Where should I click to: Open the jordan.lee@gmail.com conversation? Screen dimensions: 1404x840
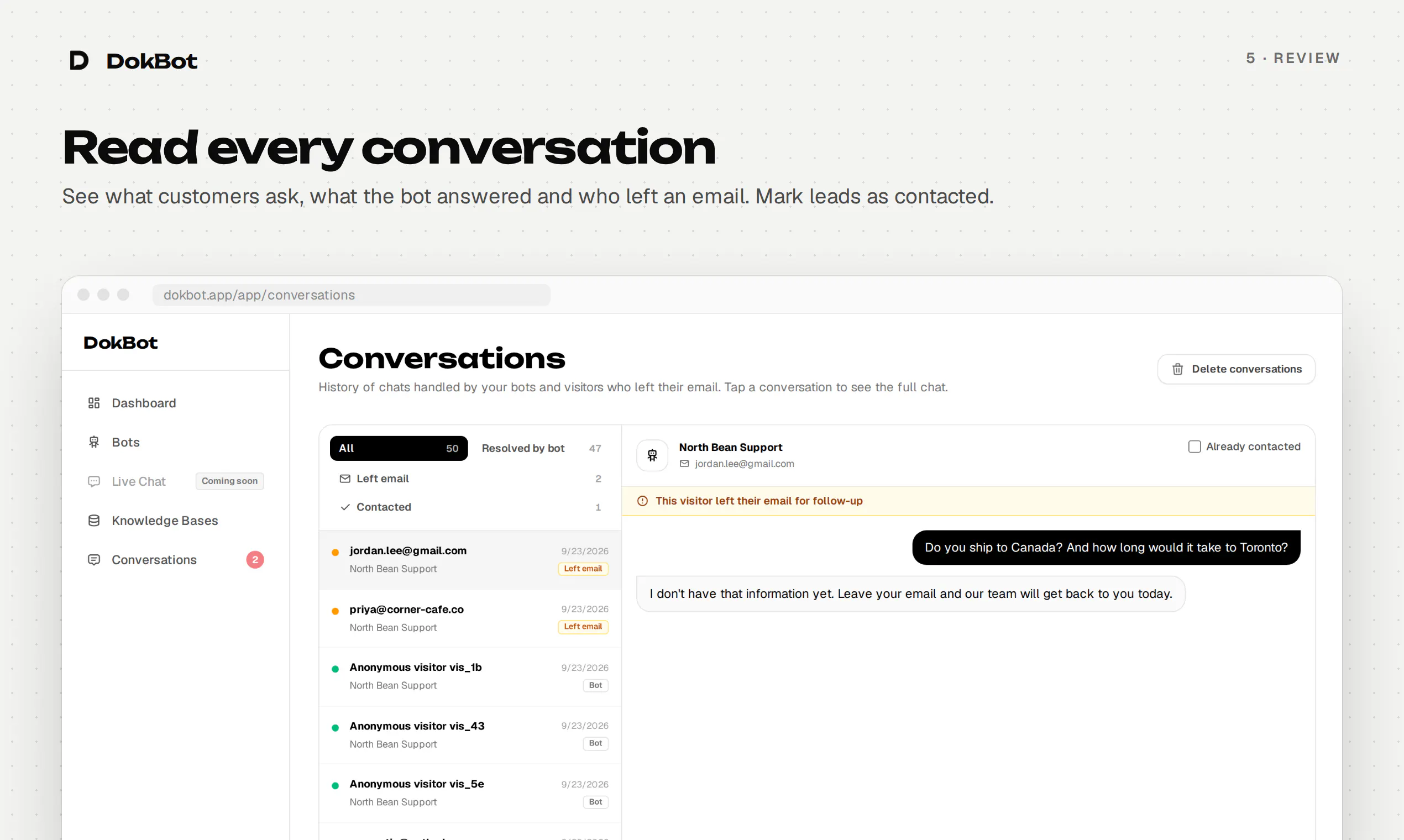470,560
